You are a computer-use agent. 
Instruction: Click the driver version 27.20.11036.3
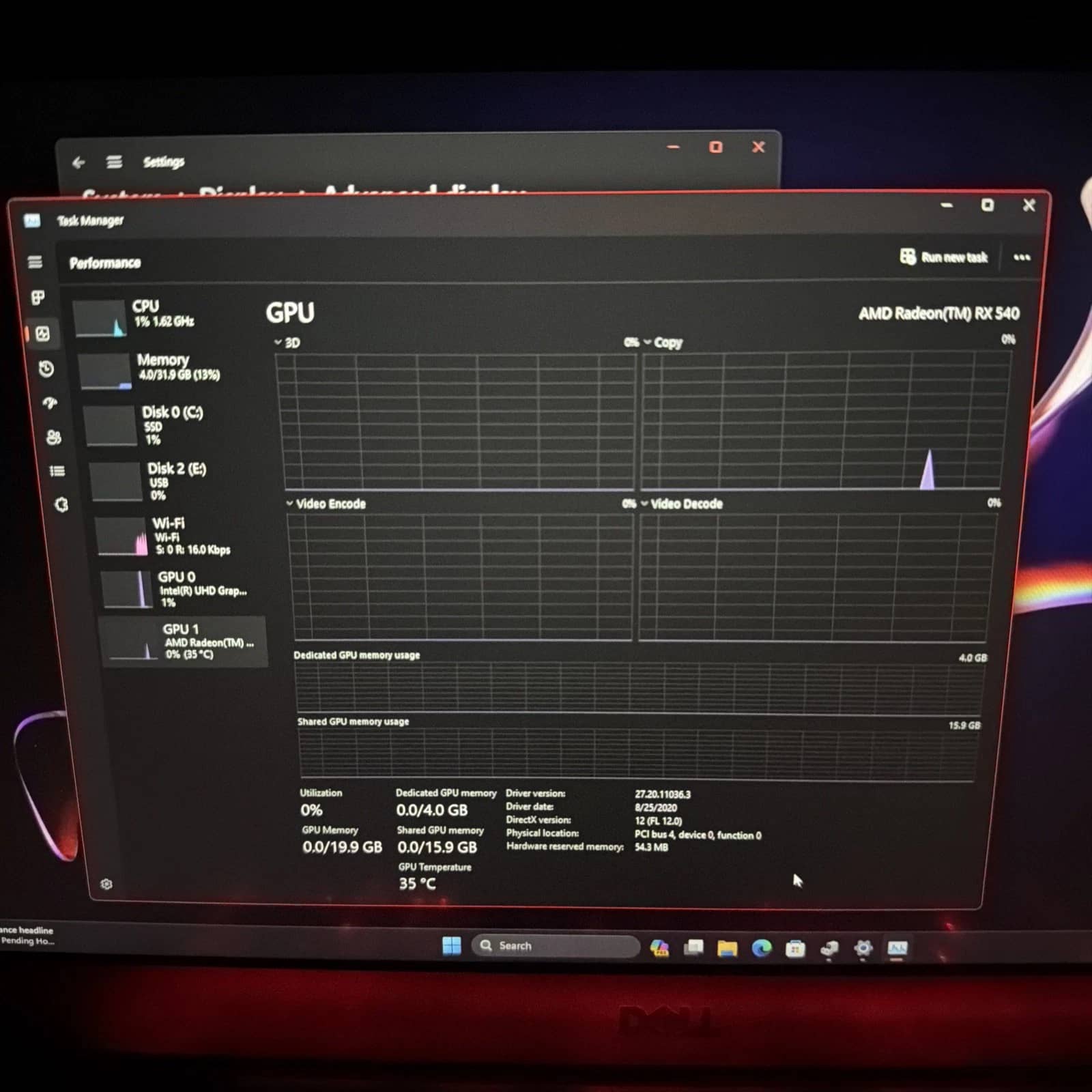[x=663, y=794]
